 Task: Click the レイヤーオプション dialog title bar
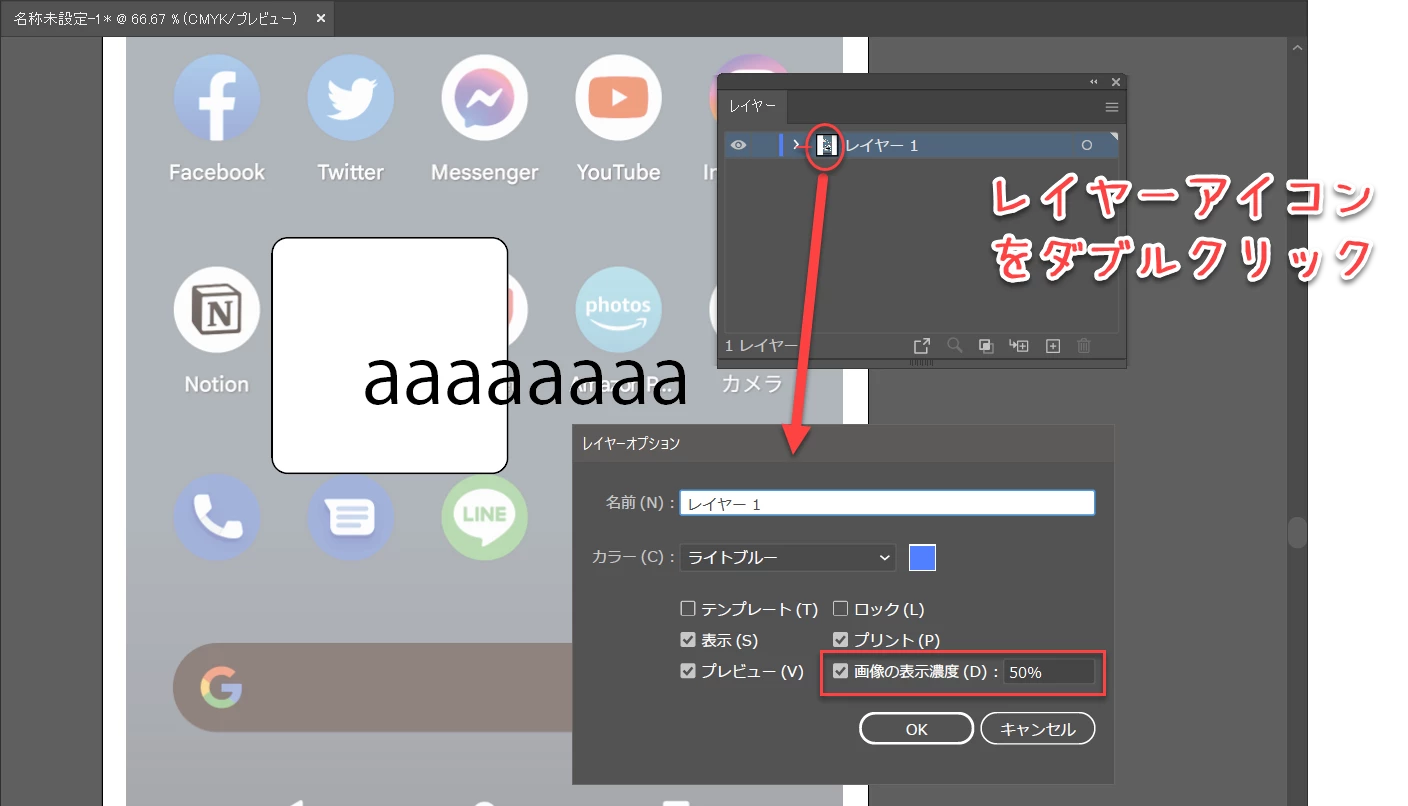point(843,443)
